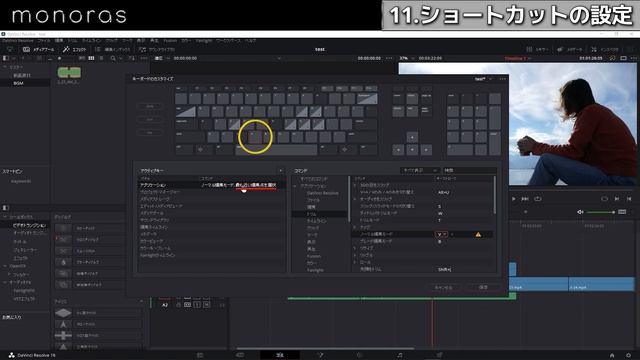The height and width of the screenshot is (360, 640).
Task: Click the highlighted V key on virtual keyboard
Action: coord(255,137)
